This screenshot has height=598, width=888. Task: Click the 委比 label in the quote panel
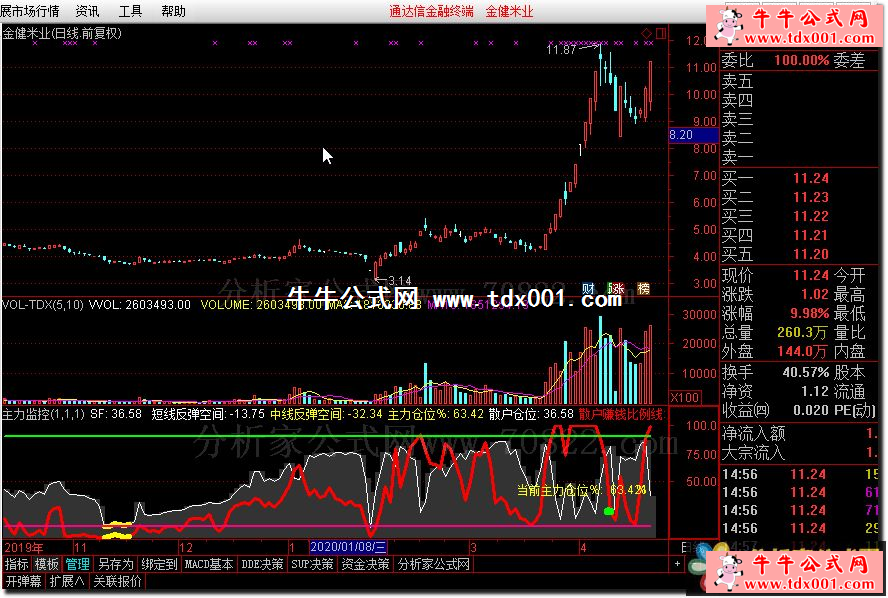click(x=737, y=60)
